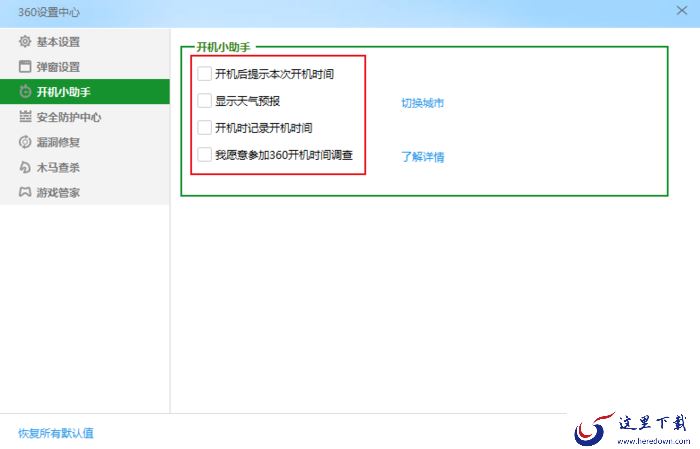
Task: Click the 我愿意参加360开机时间调查 label text
Action: (284, 155)
